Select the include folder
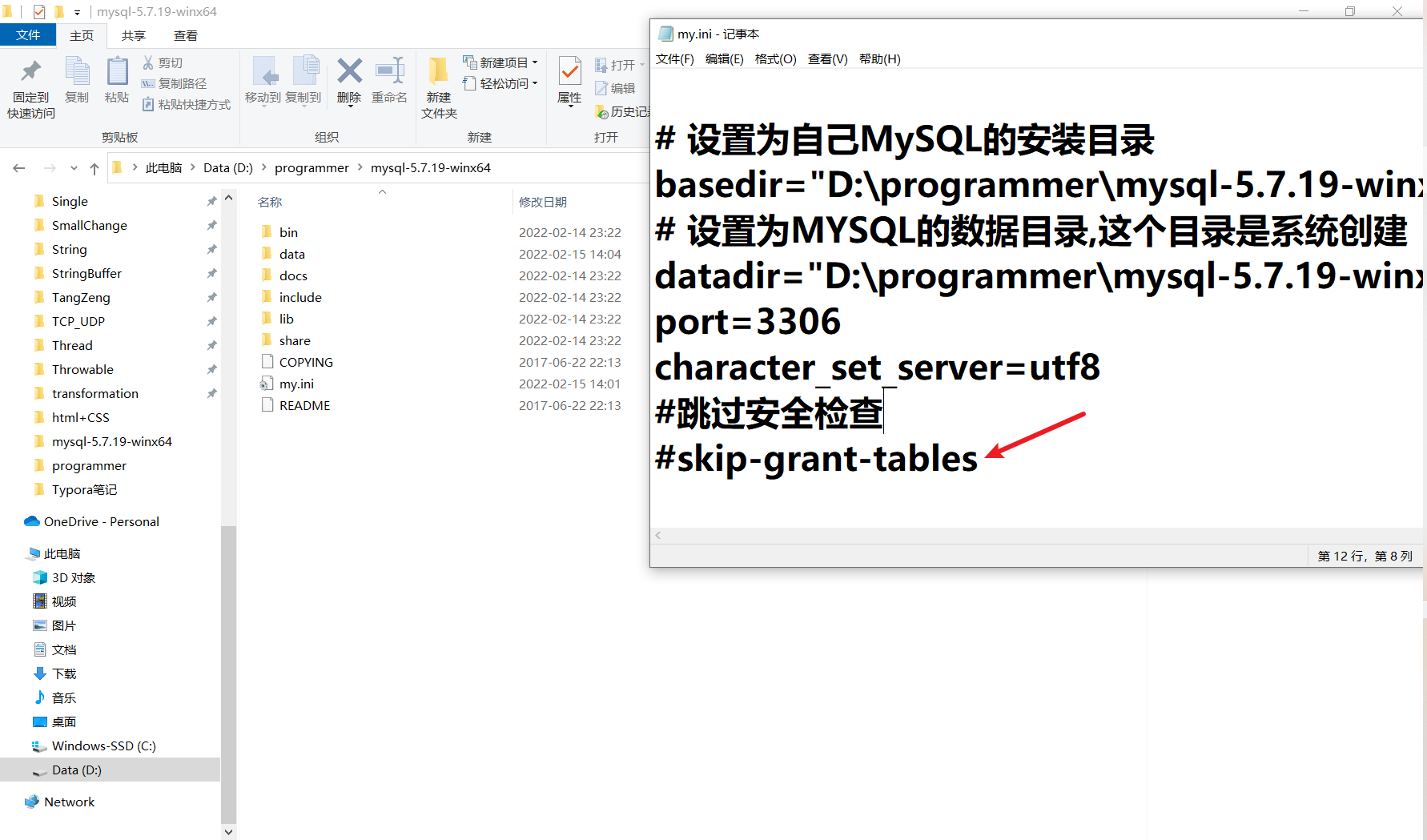Screen dimensions: 1427x840 tap(300, 297)
